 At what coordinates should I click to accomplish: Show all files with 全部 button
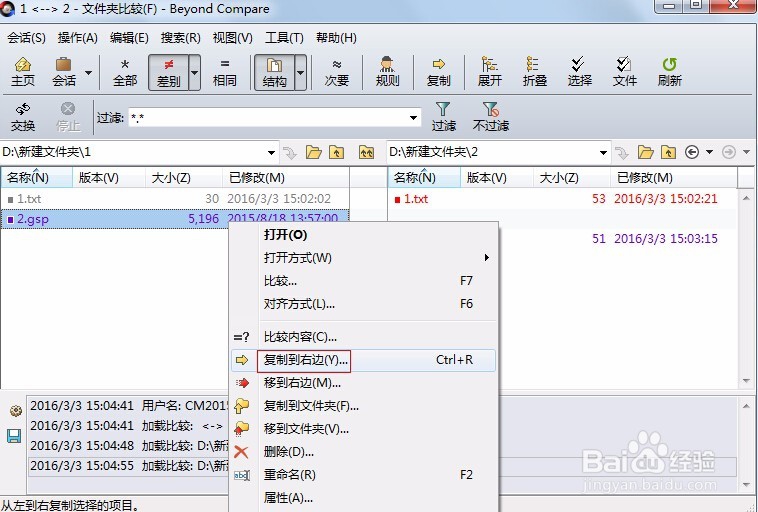pos(125,72)
